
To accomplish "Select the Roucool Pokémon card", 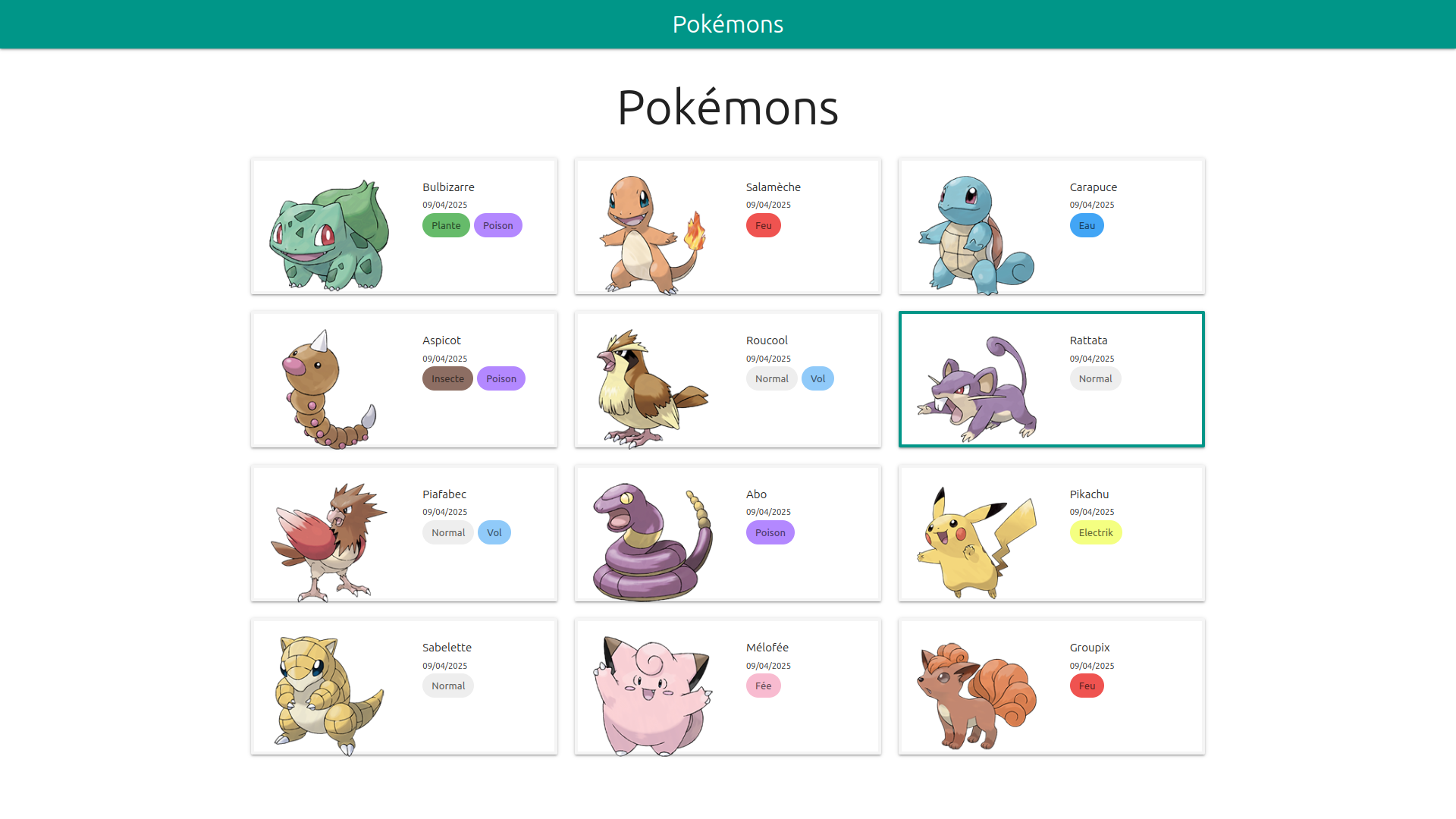I will pyautogui.click(x=727, y=379).
